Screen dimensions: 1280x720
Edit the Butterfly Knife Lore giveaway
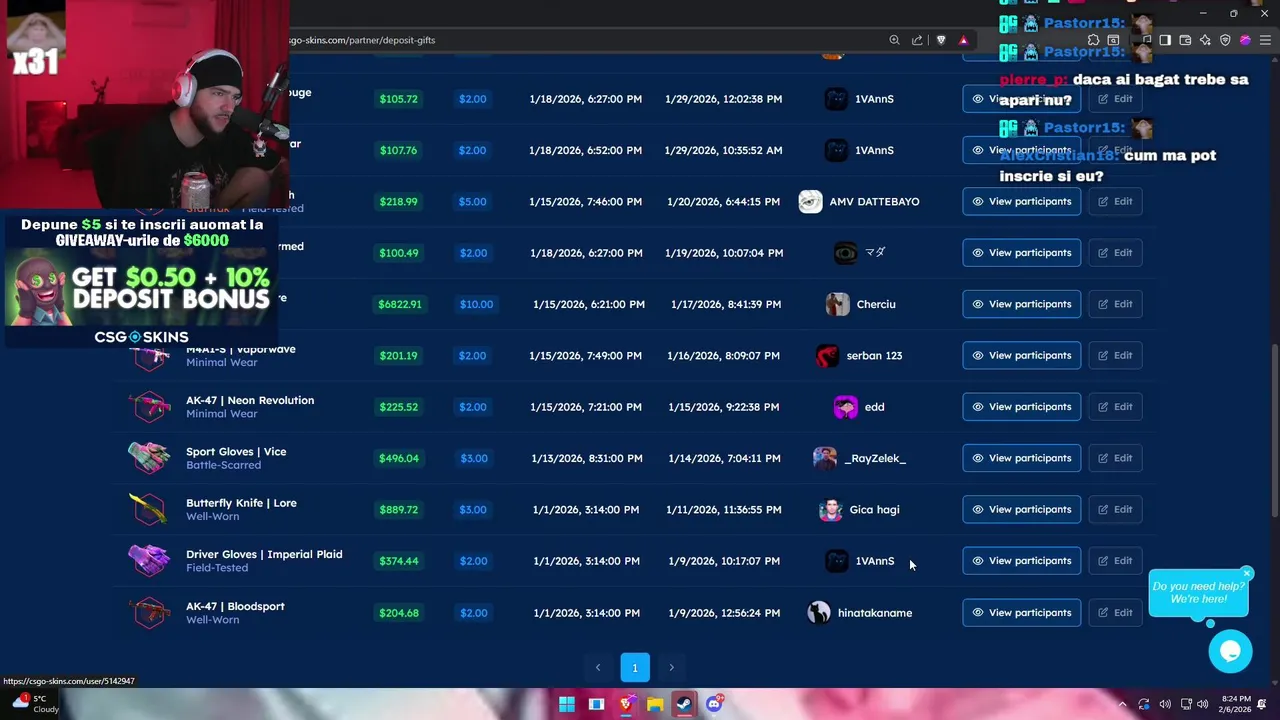(1115, 509)
